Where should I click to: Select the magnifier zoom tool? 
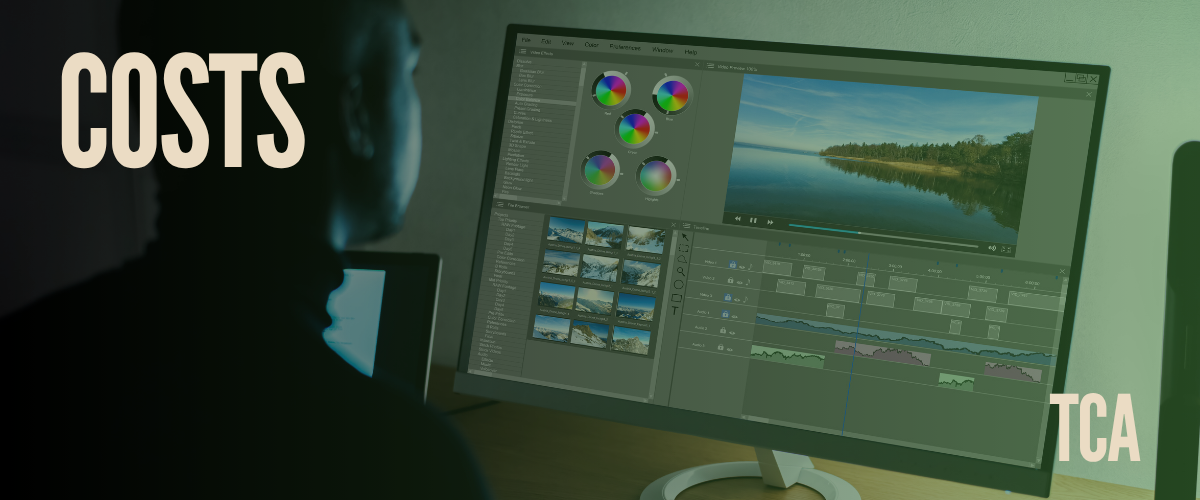tap(680, 271)
